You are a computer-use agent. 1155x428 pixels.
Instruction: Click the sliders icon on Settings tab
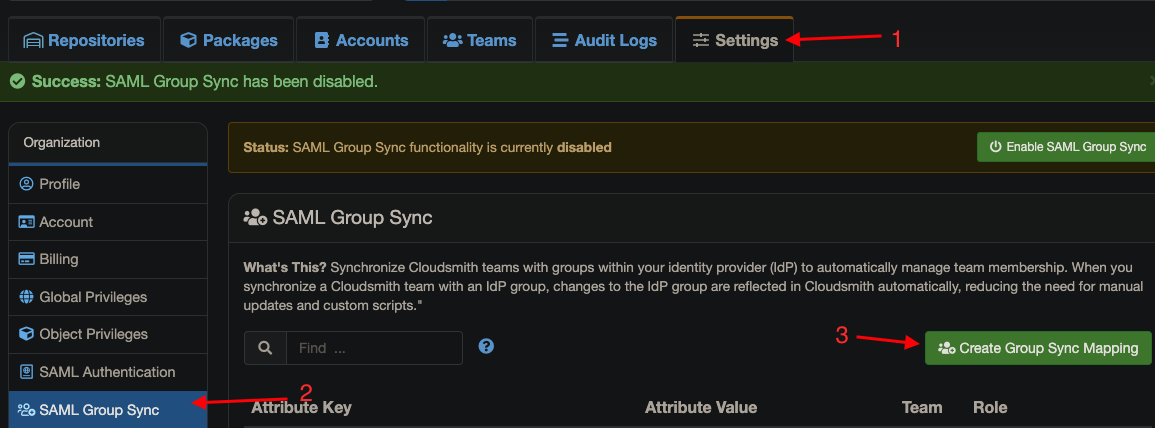(x=701, y=41)
